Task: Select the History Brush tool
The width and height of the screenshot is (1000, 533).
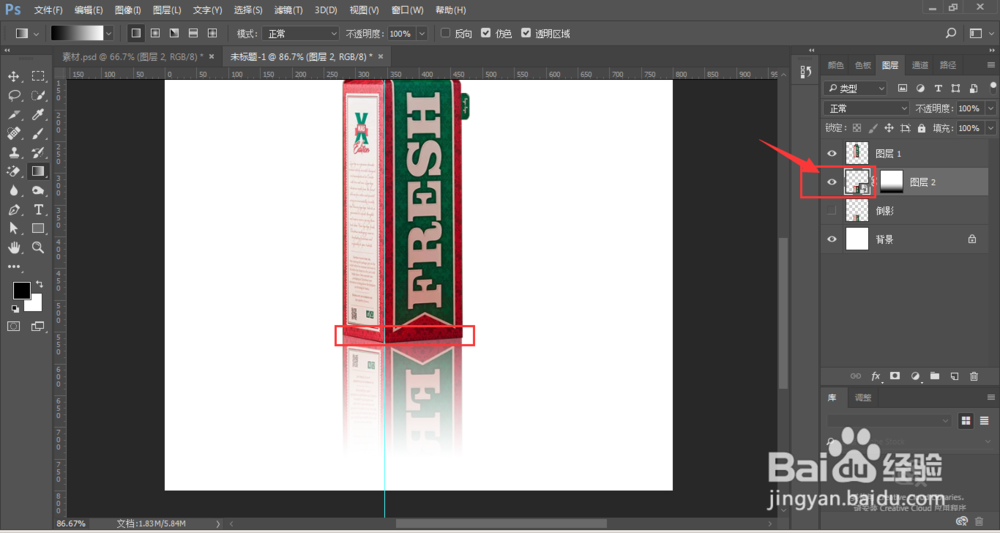Action: 38,152
